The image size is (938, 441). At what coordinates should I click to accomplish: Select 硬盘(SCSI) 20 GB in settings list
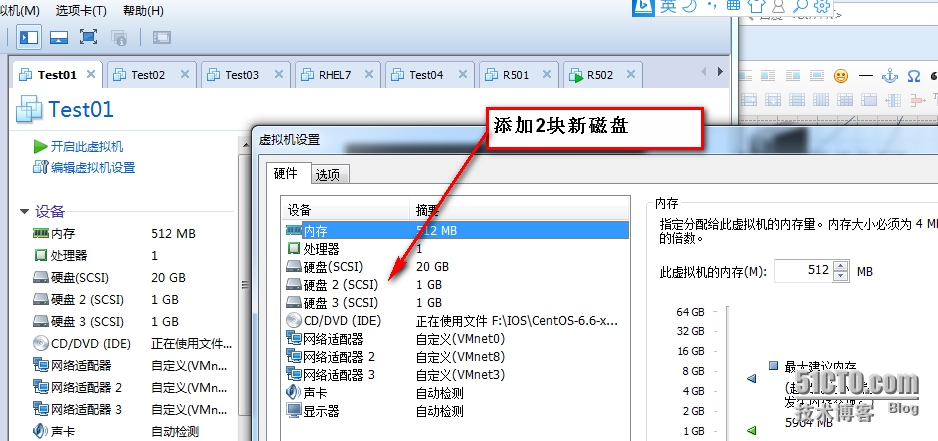click(456, 267)
